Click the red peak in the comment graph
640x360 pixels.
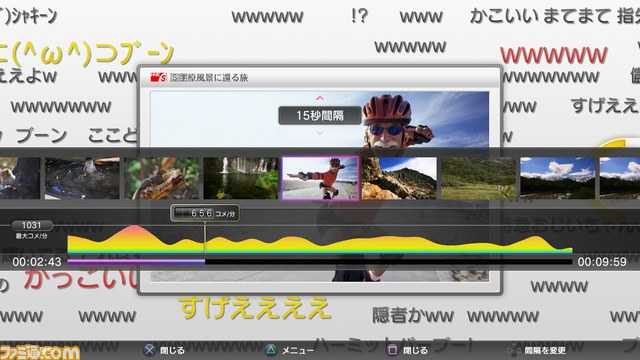tap(134, 232)
